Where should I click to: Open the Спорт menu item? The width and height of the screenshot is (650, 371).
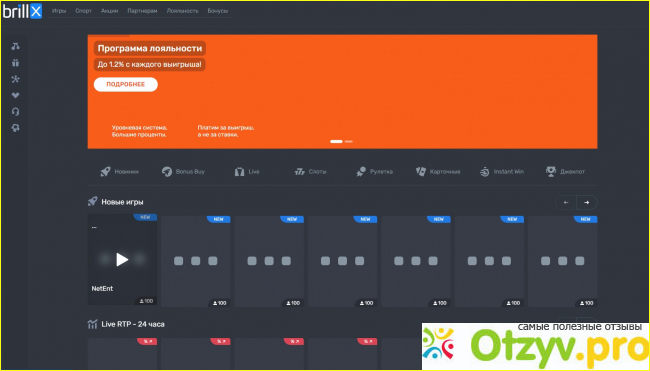[83, 11]
